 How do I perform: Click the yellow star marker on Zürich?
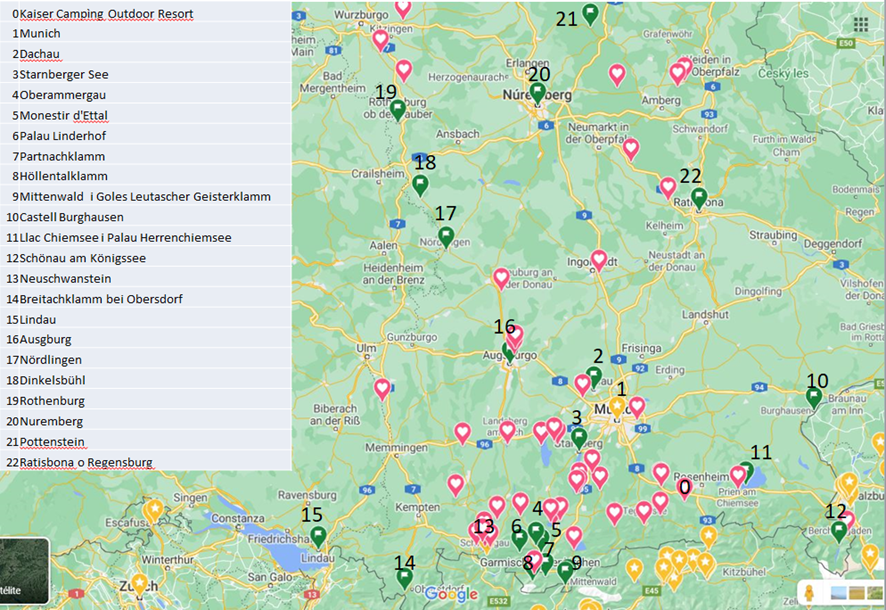pos(139,582)
